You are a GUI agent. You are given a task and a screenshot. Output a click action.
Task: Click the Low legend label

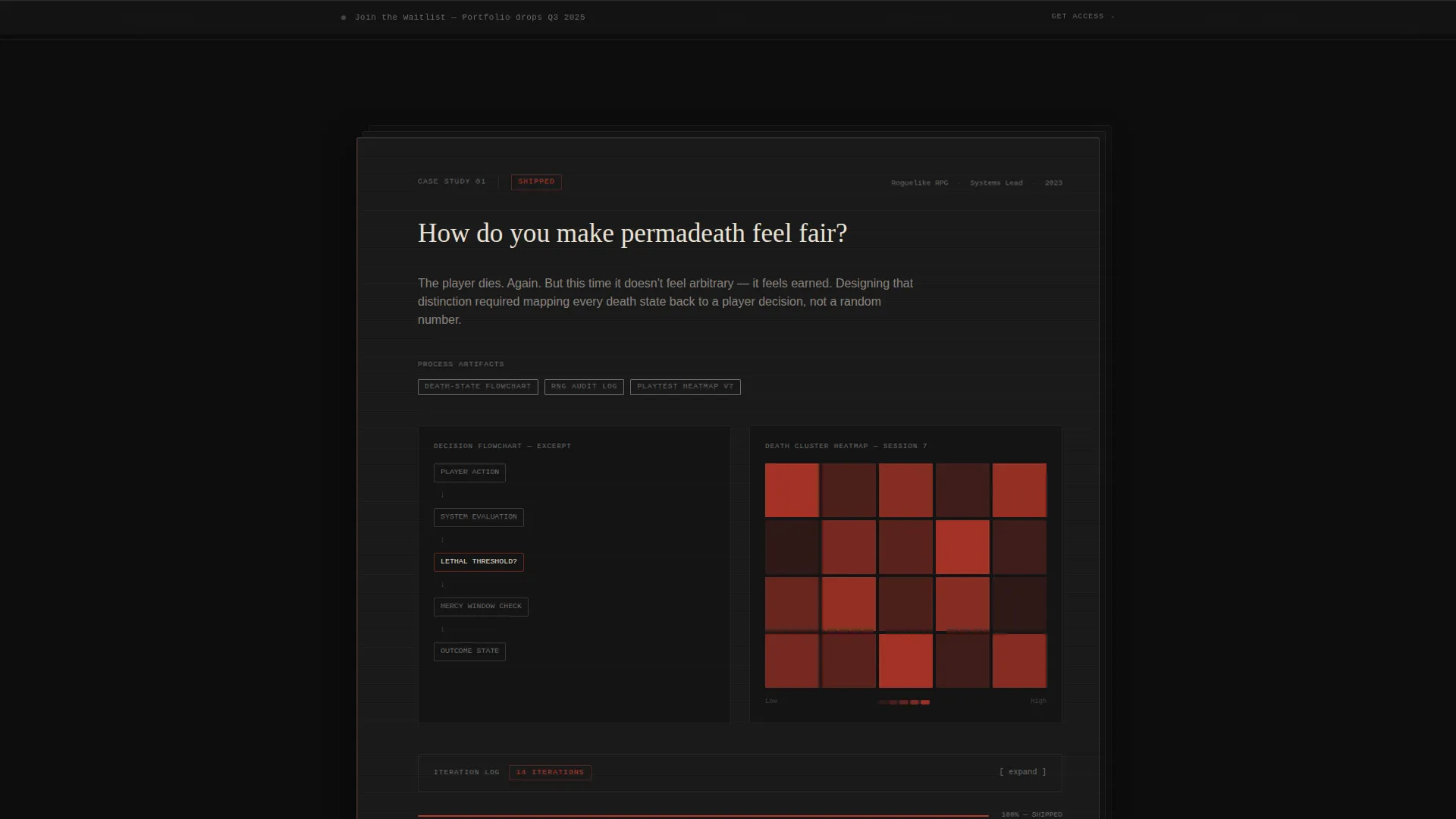pos(771,701)
